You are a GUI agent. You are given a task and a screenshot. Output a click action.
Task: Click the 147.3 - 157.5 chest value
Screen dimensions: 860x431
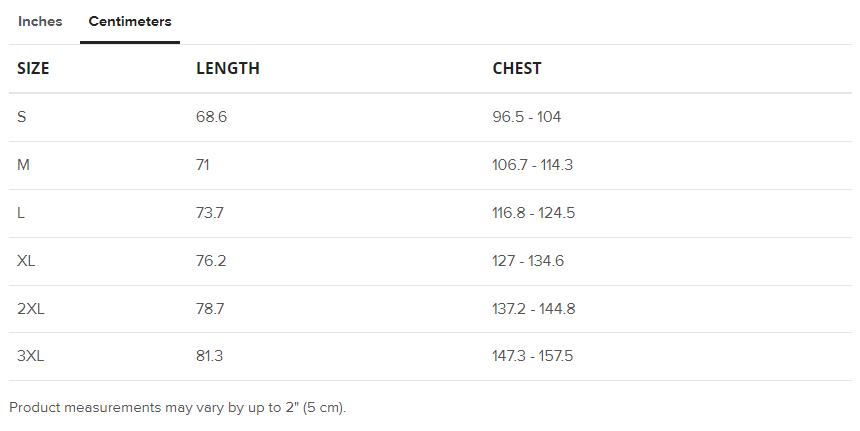533,356
